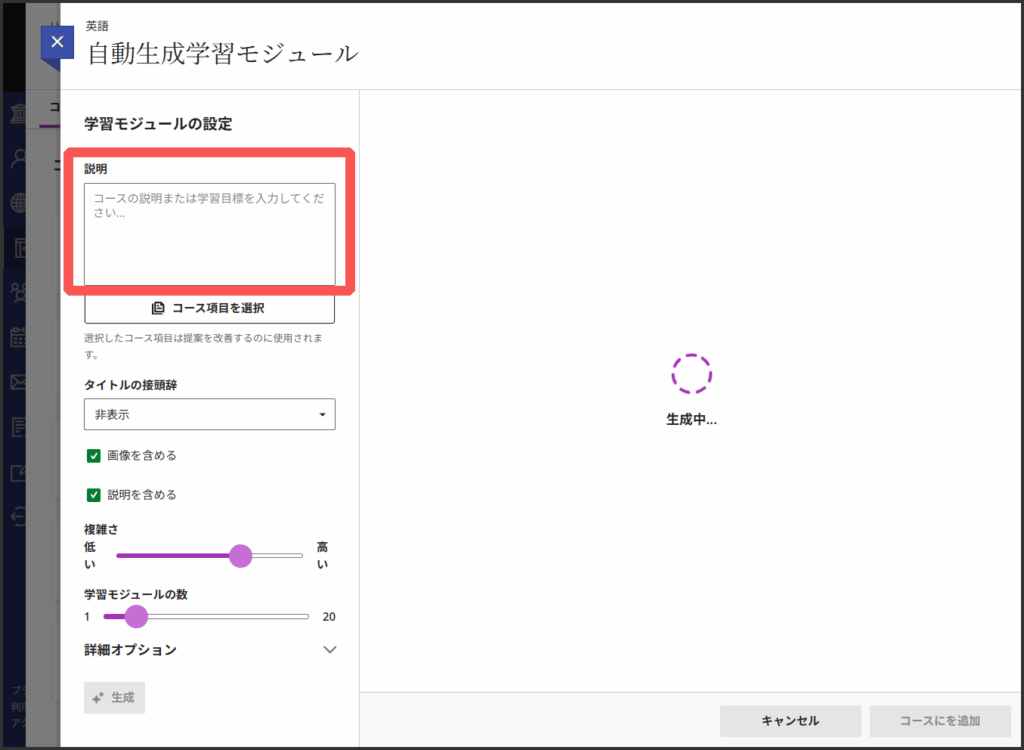The height and width of the screenshot is (750, 1024).
Task: Open the institution page icon in the sidebar
Action: click(x=19, y=114)
